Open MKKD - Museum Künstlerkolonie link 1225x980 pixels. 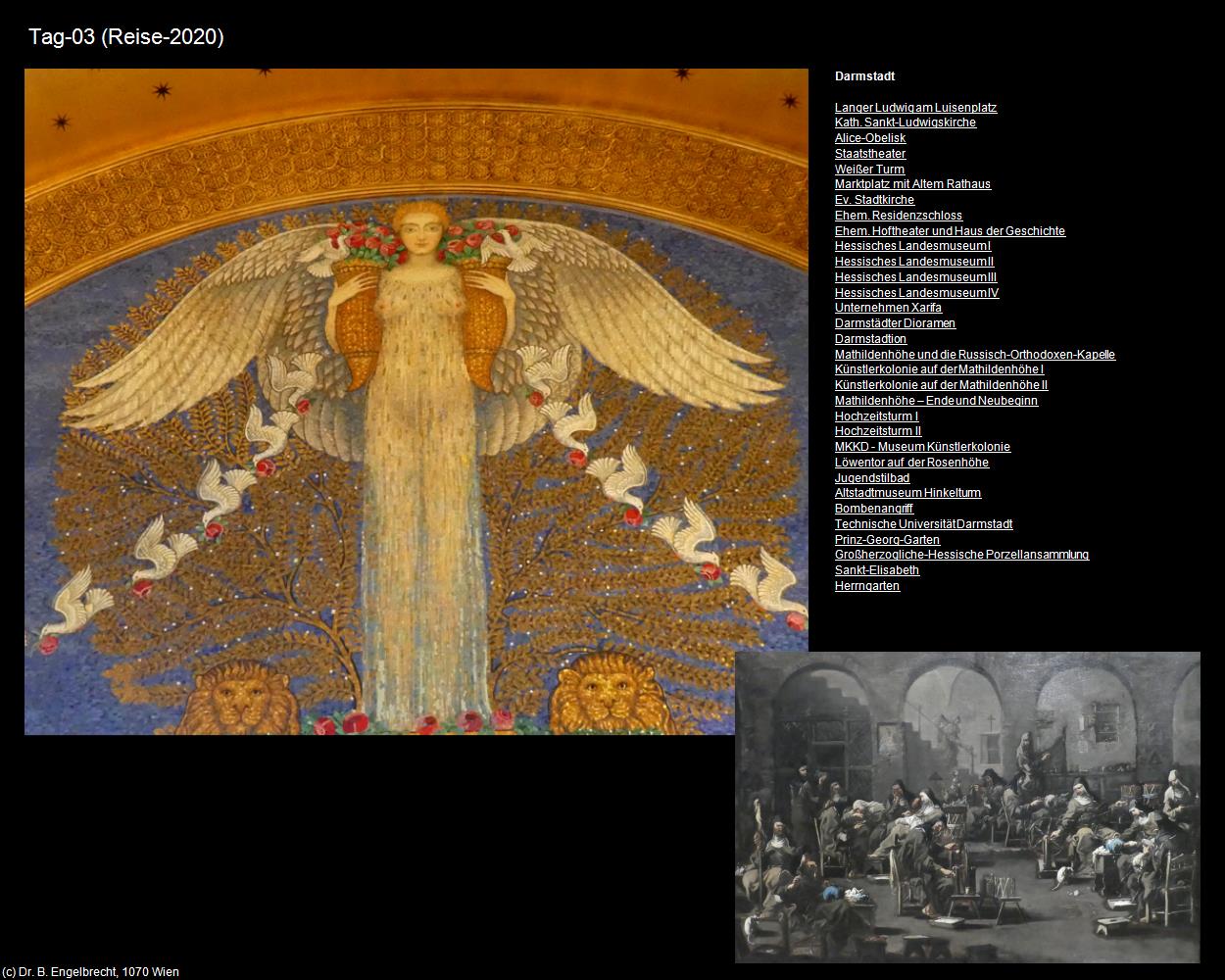(923, 447)
